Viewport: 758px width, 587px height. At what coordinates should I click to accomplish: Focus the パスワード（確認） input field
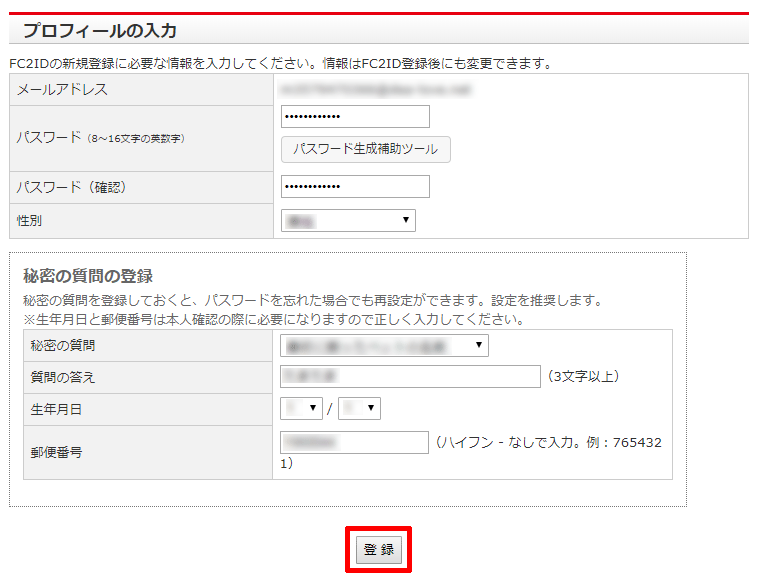(x=355, y=187)
